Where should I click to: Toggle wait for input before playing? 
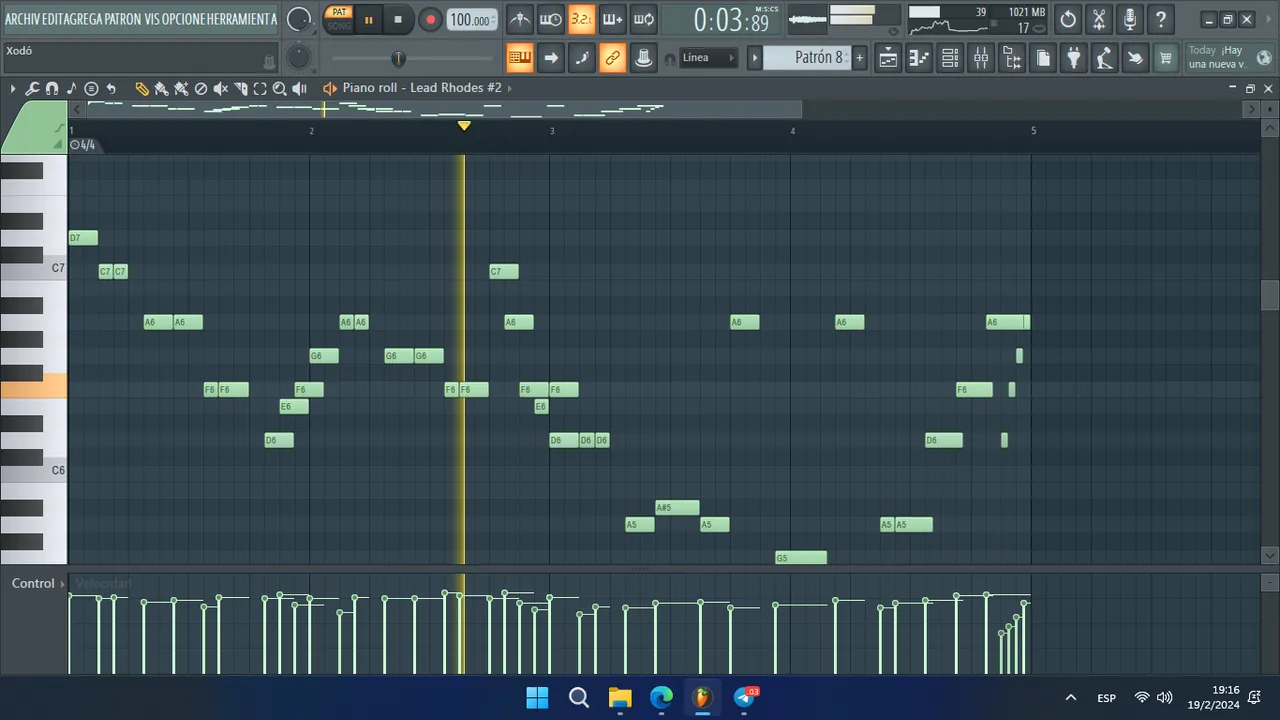coord(551,19)
